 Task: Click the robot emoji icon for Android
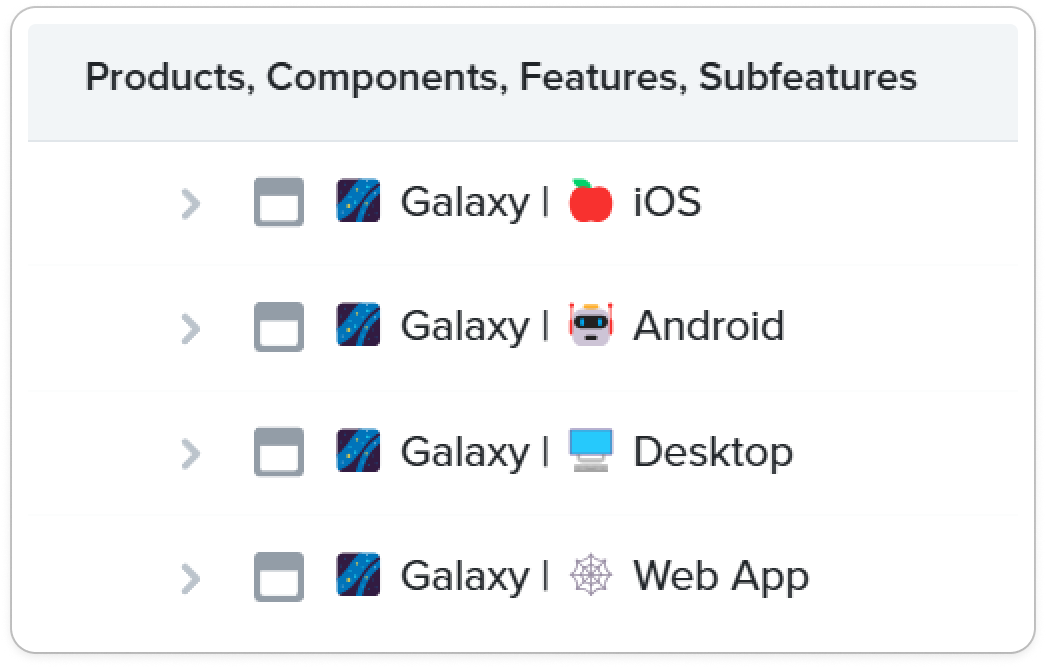pyautogui.click(x=590, y=325)
